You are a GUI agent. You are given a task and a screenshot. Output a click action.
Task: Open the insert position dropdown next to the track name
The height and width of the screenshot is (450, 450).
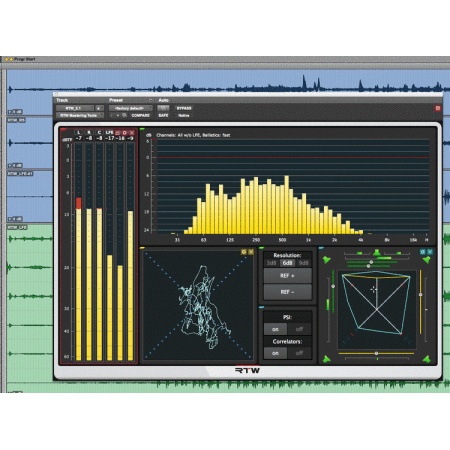99,108
